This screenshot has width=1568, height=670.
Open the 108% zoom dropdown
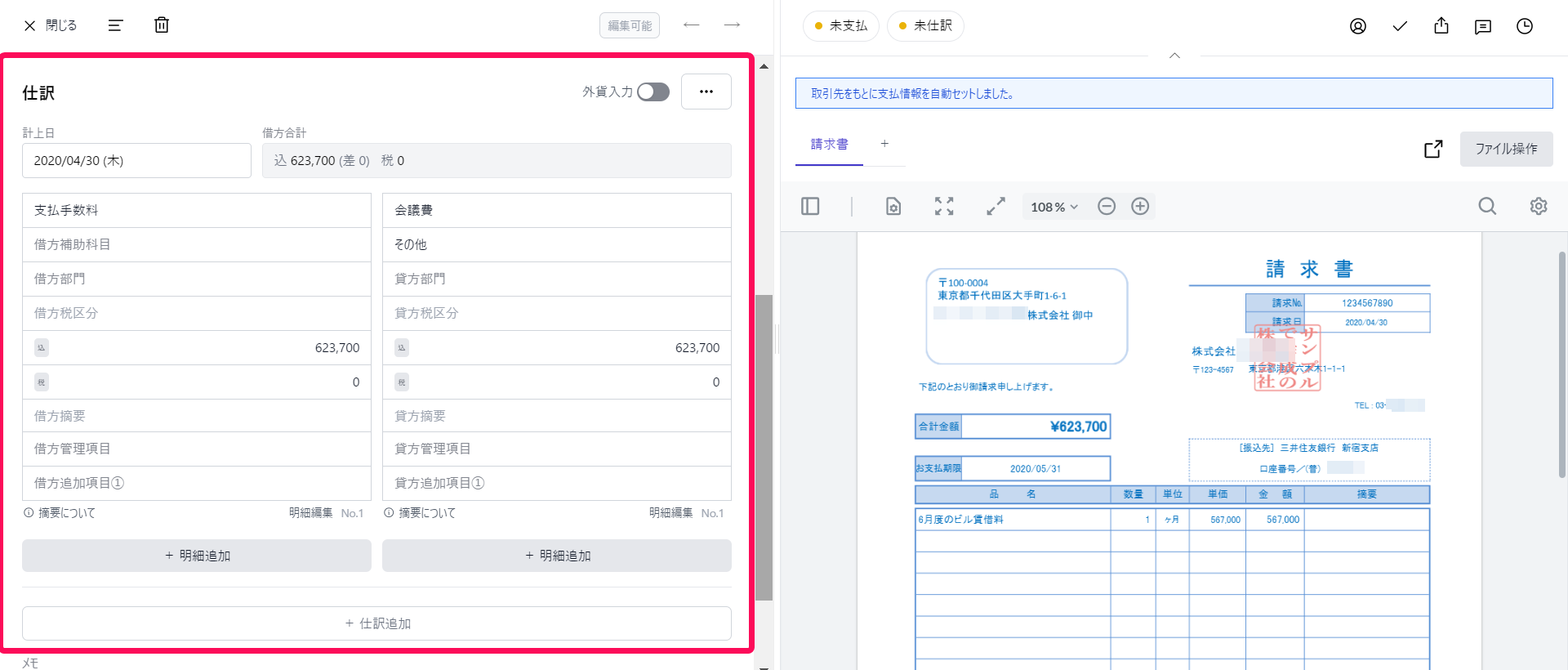tap(1054, 207)
